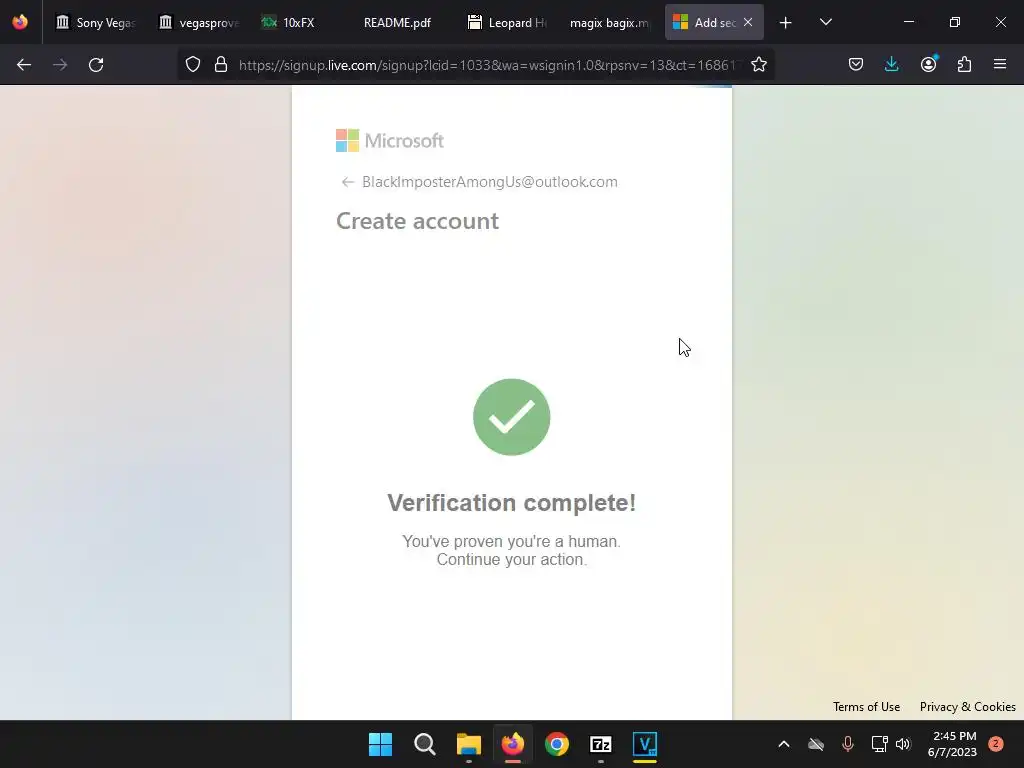Click the Microsoft logo
Viewport: 1024px width, 768px height.
(390, 140)
